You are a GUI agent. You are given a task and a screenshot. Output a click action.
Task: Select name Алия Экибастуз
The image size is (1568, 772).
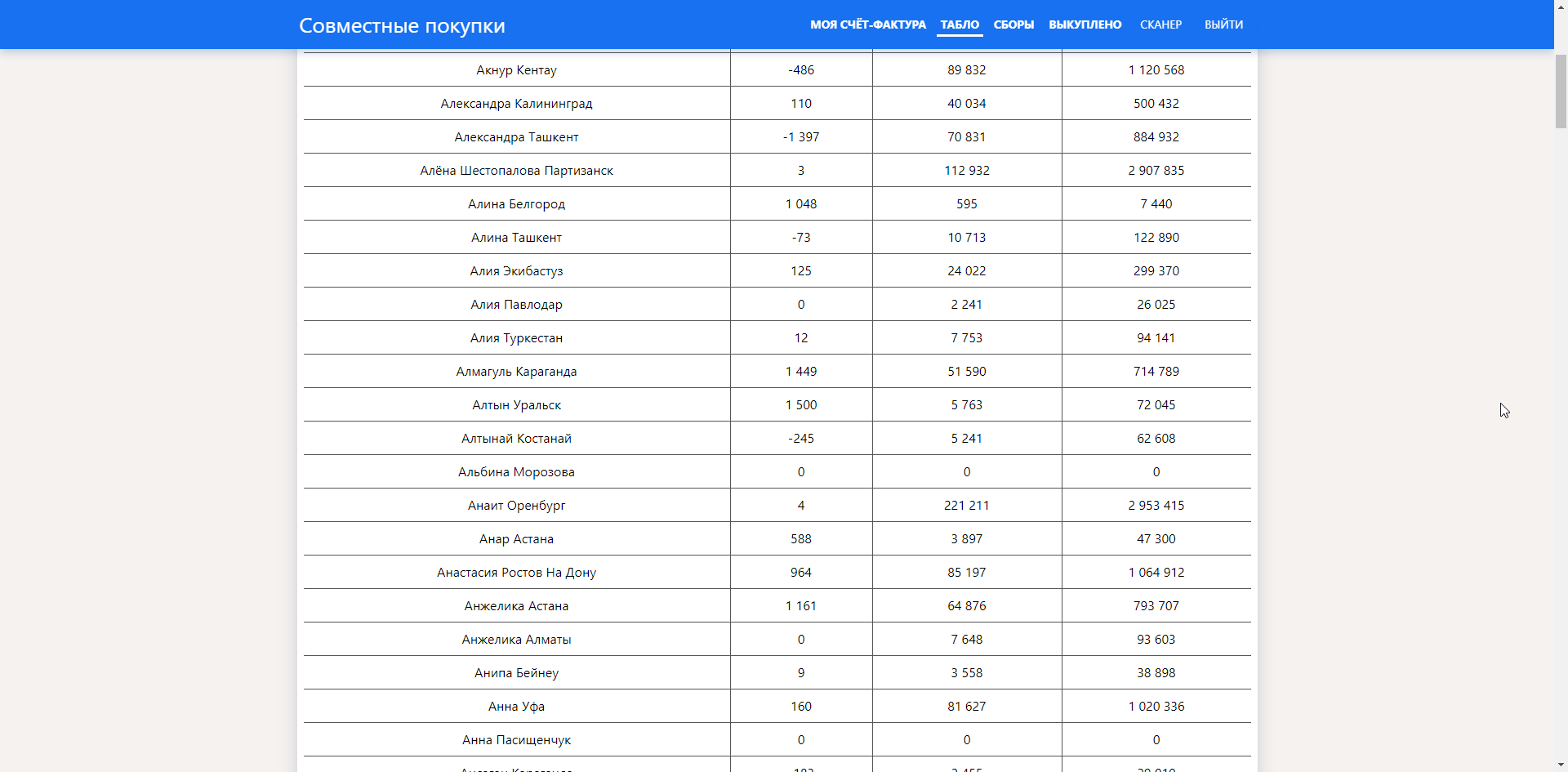[x=516, y=271]
